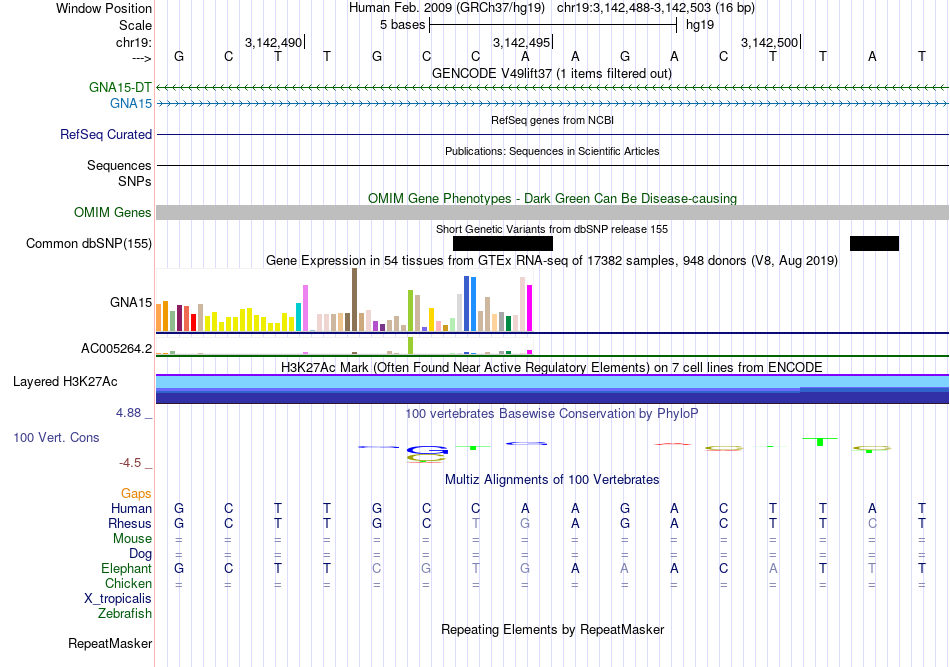
Task: Click the AC005264.2 expression track label
Action: point(117,348)
